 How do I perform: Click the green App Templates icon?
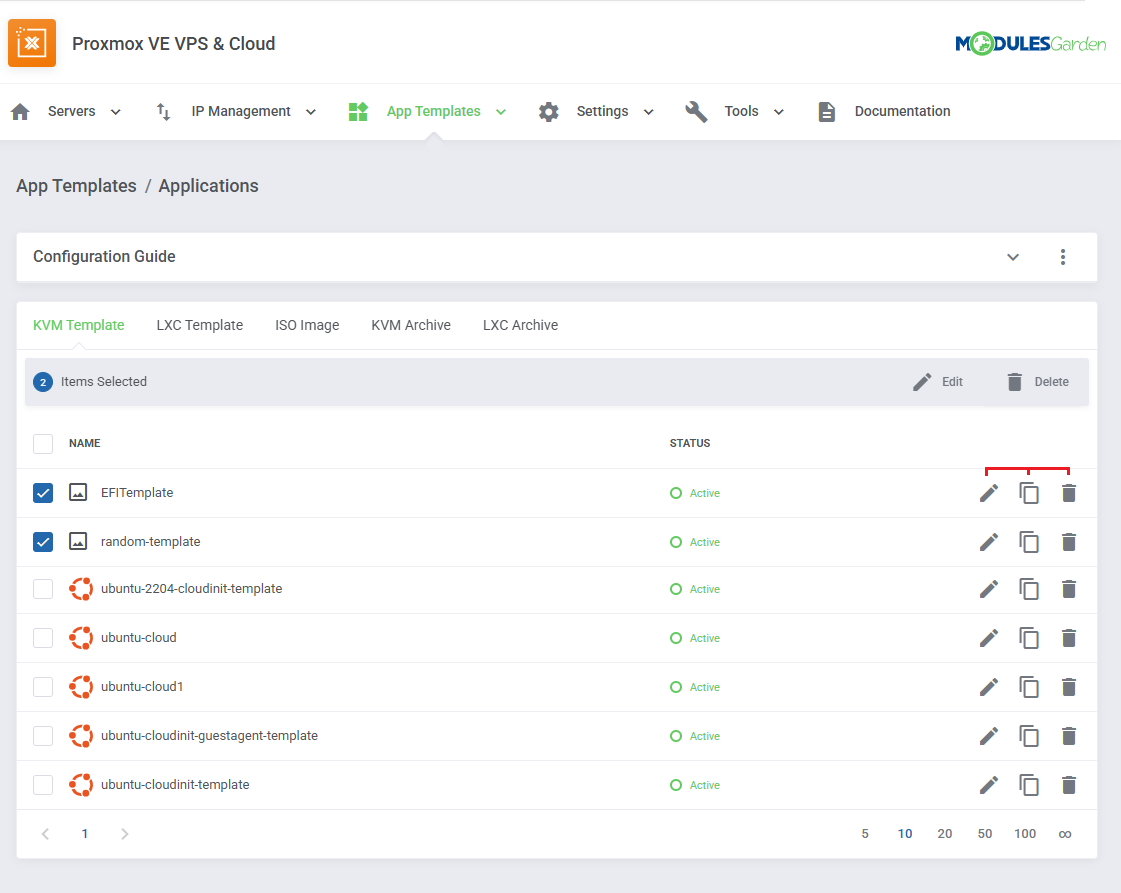[357, 112]
